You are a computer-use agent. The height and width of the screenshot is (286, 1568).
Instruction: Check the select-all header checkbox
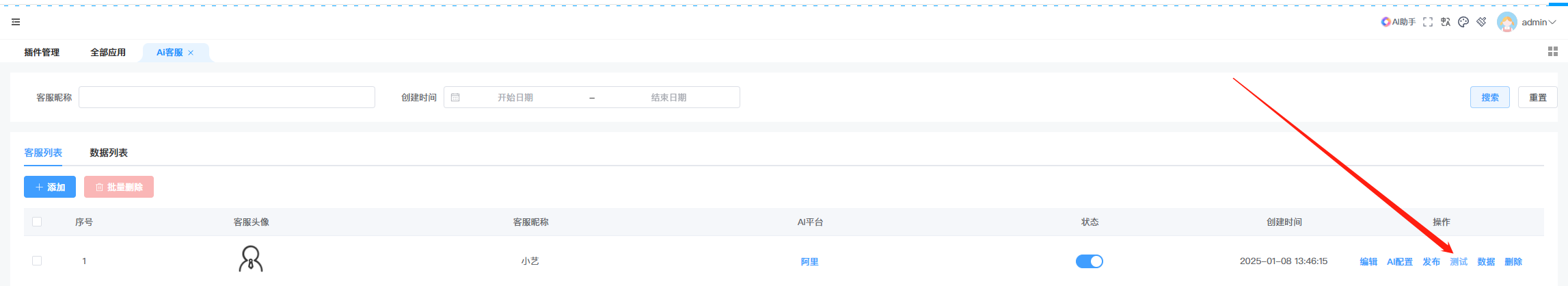[37, 222]
